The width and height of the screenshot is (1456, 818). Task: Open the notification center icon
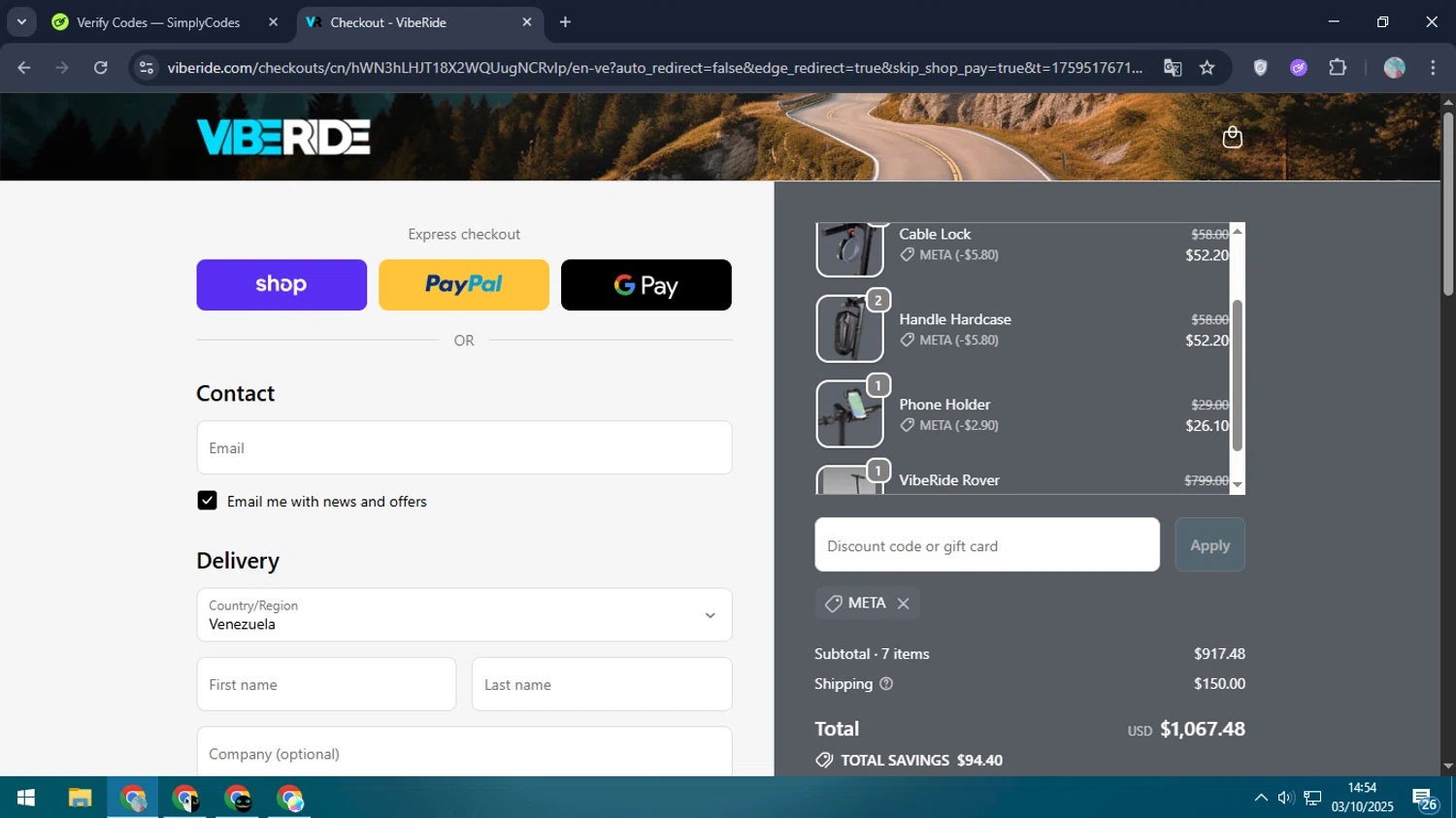point(1425,799)
